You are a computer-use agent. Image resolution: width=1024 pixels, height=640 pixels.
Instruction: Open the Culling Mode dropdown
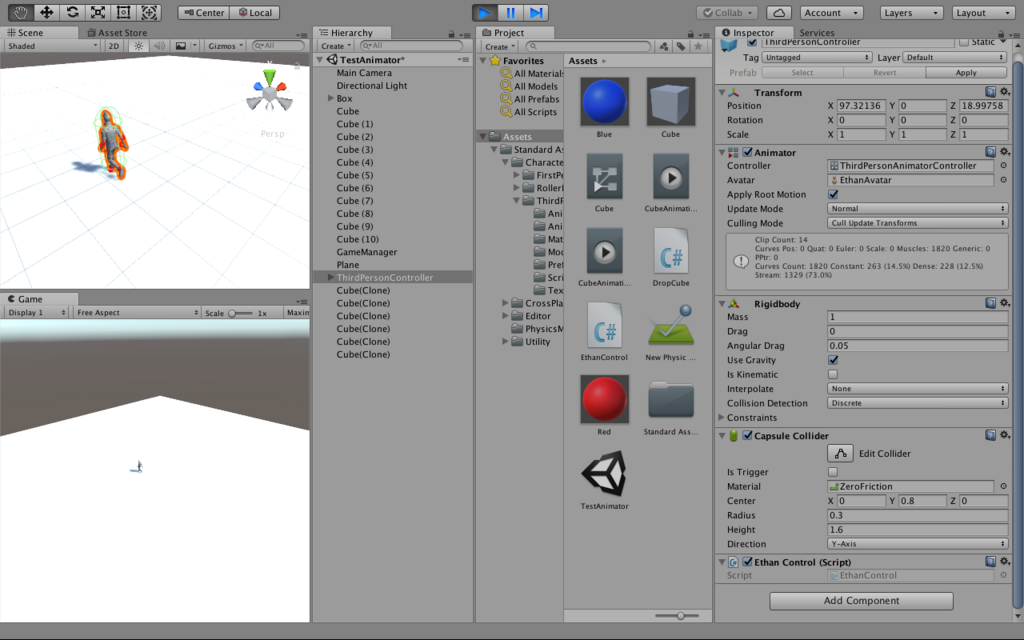pyautogui.click(x=918, y=223)
